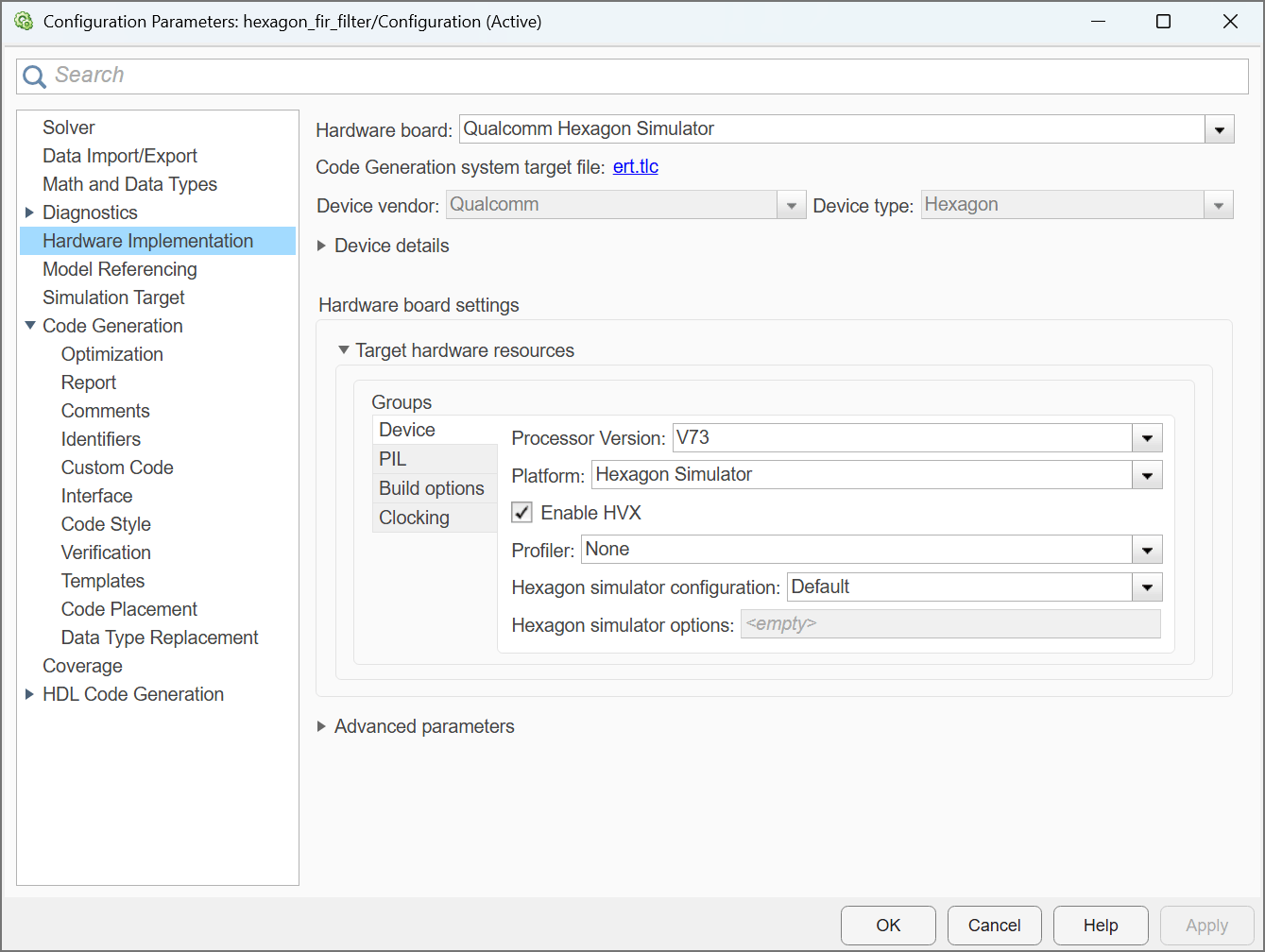Screen dimensions: 1265x952
Task: Minimize the Configuration Parameters window
Action: pos(1098,22)
